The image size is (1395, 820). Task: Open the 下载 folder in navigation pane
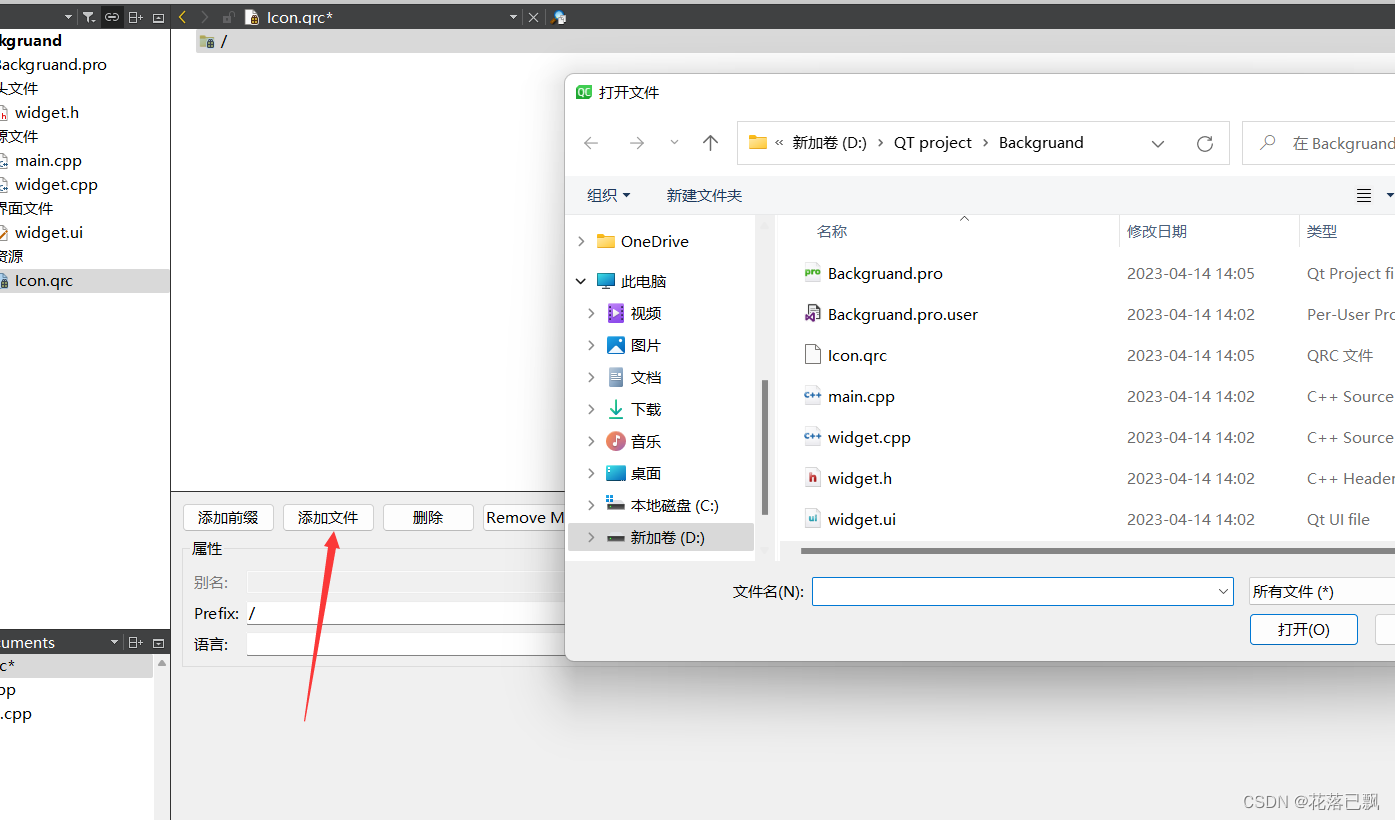(634, 409)
